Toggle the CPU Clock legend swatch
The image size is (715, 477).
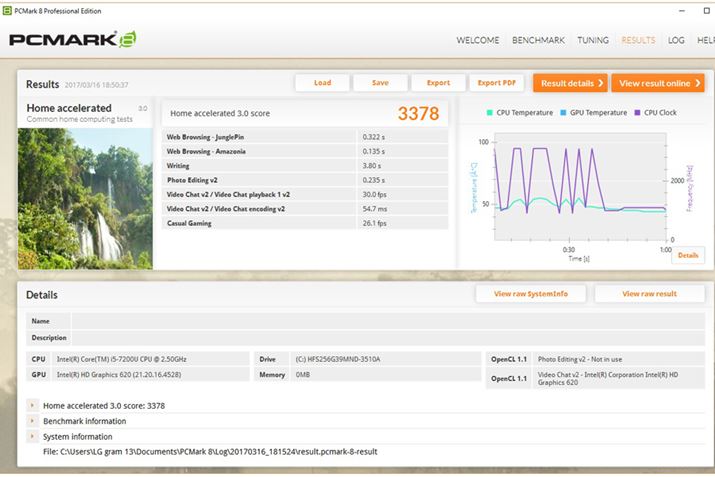637,113
